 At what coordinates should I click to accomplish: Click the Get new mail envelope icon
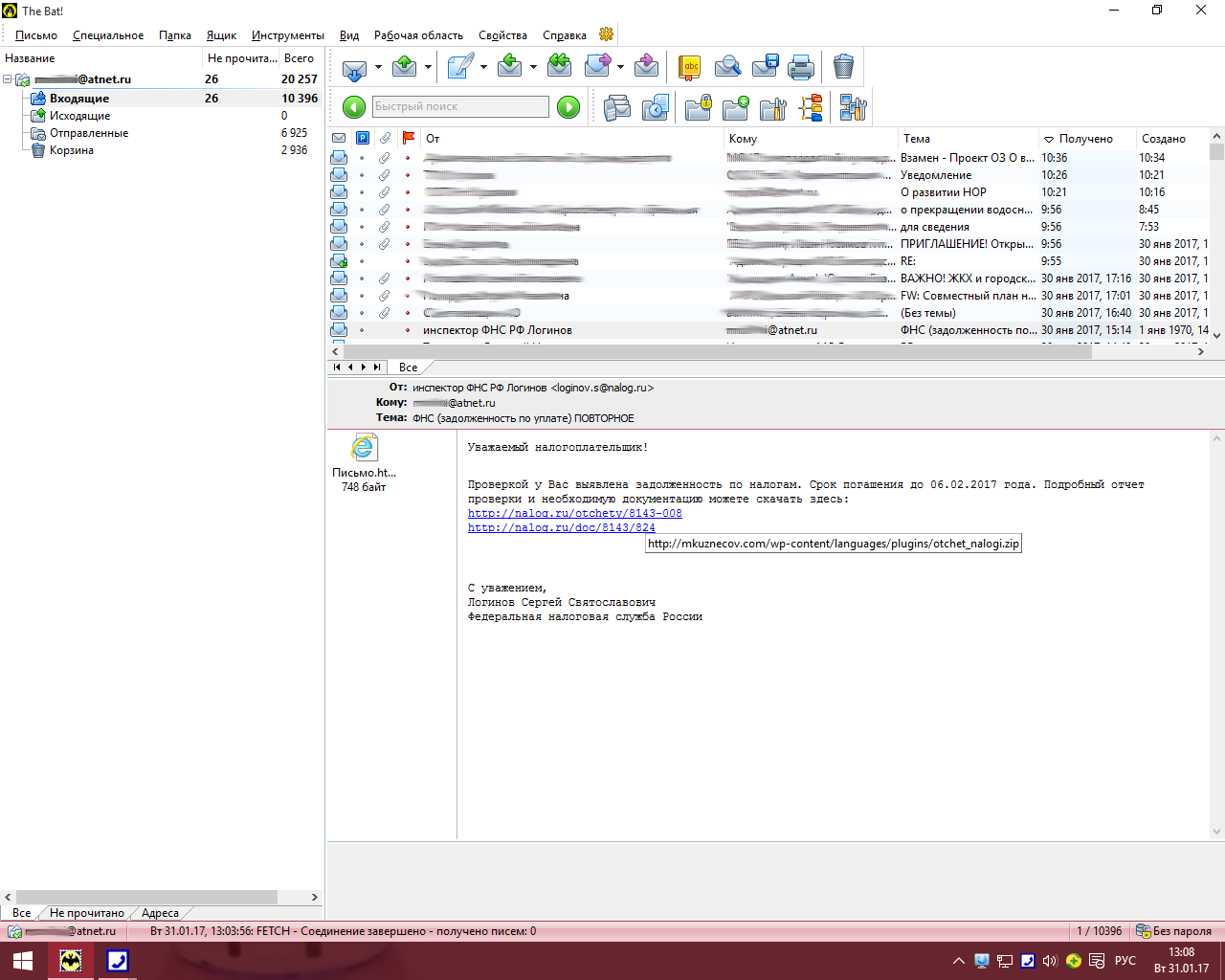click(354, 67)
